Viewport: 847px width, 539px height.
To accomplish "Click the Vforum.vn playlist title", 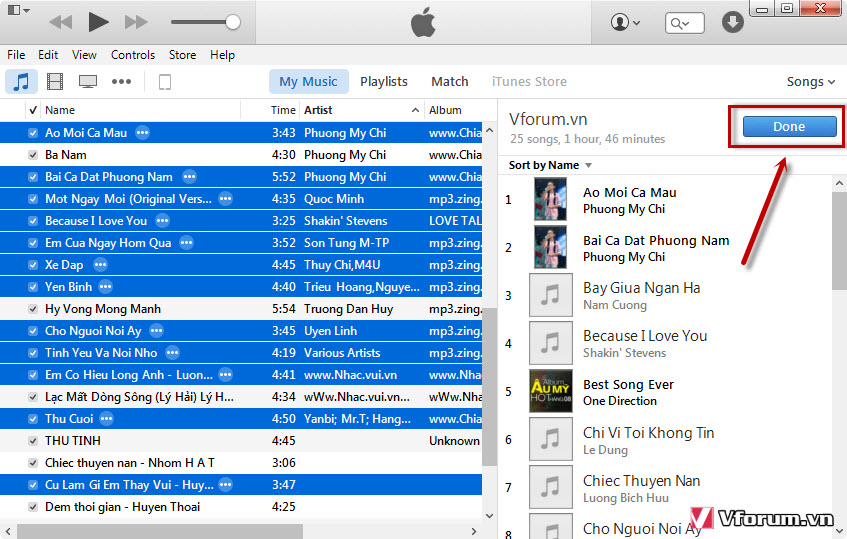I will [548, 119].
